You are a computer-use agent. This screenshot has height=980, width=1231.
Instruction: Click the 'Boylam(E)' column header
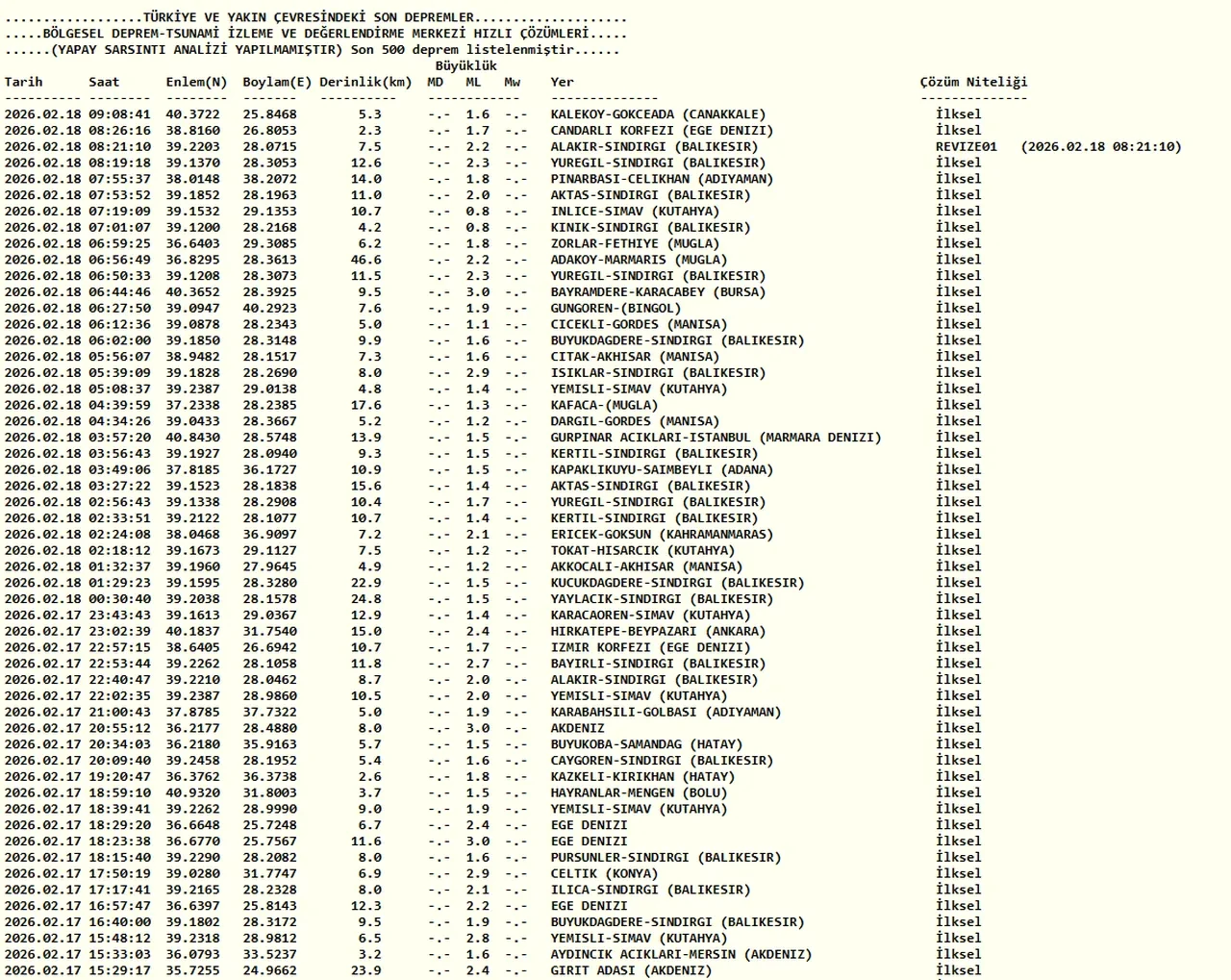(x=277, y=82)
